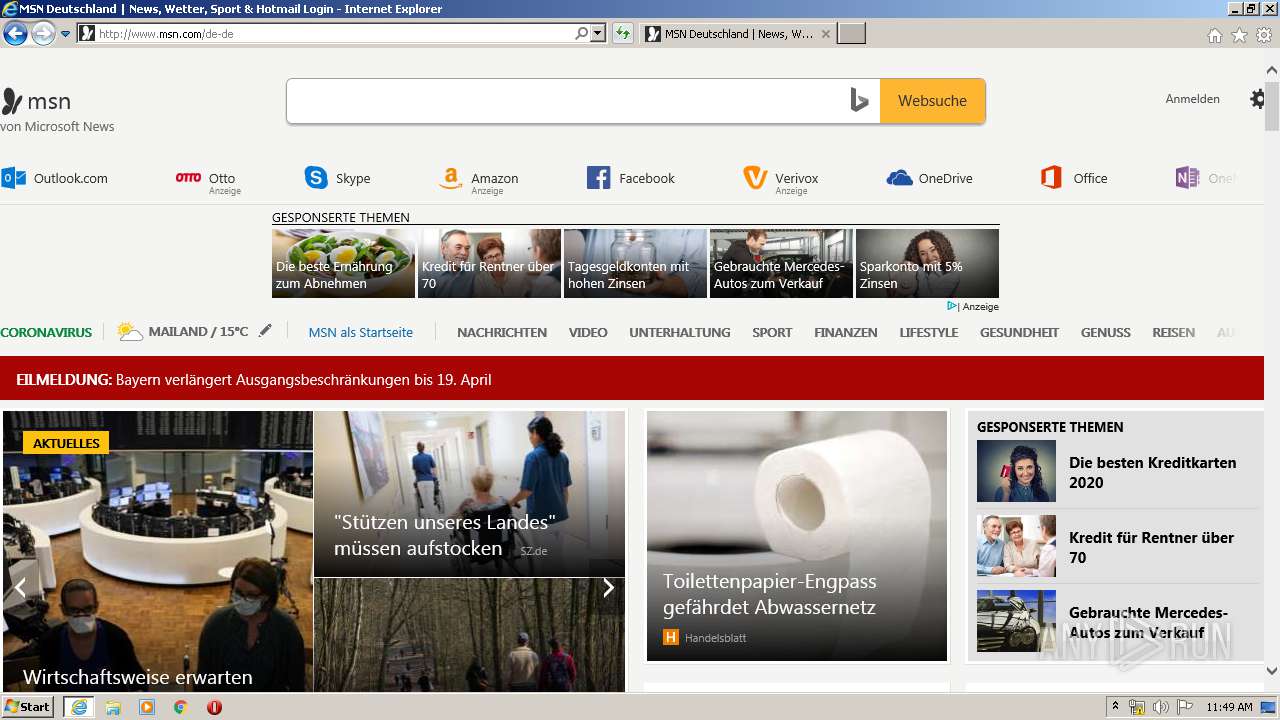Click the browser Back arrow button
1280x720 pixels.
15,34
